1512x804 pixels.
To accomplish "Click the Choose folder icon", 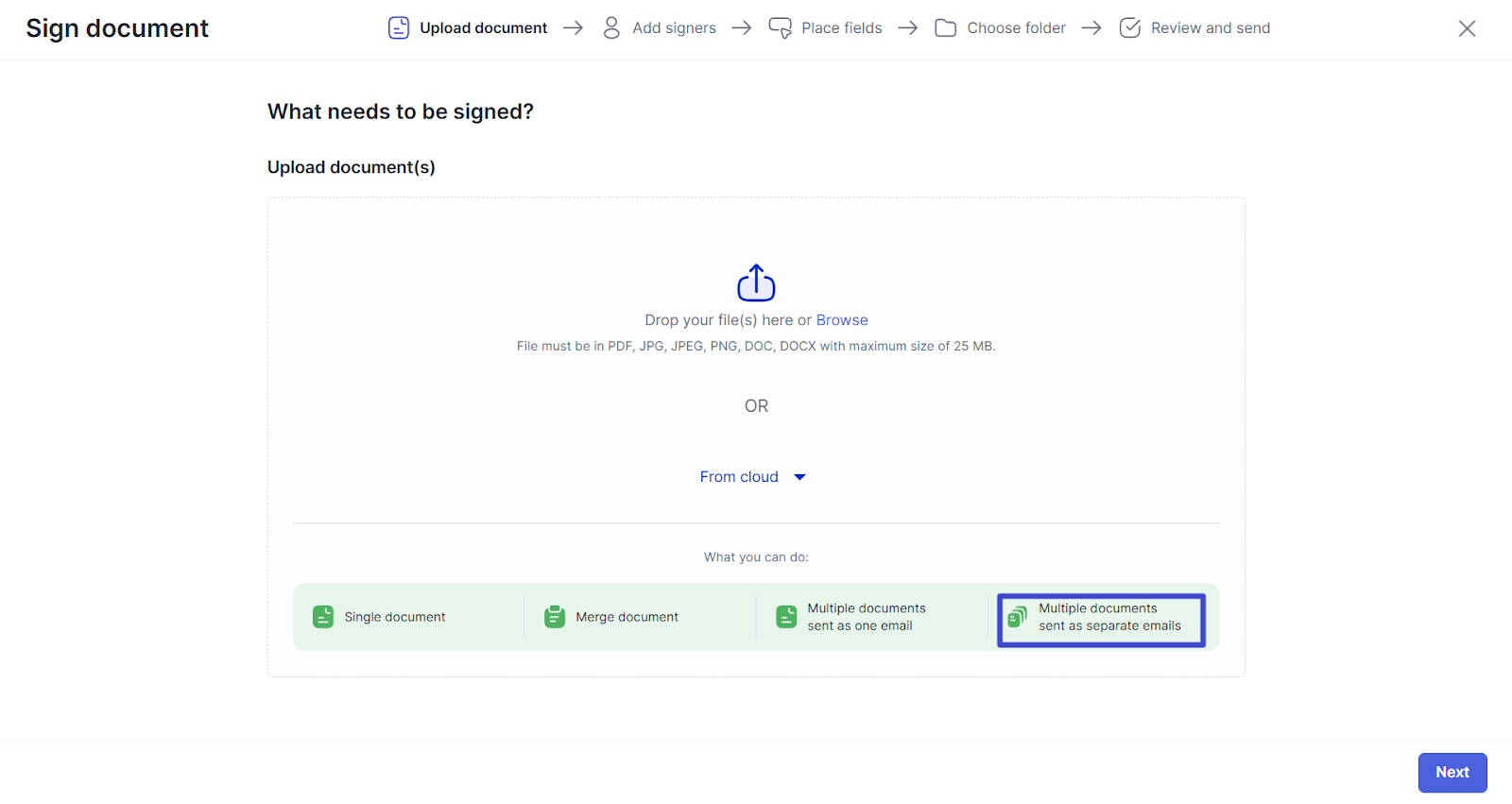I will (x=945, y=28).
